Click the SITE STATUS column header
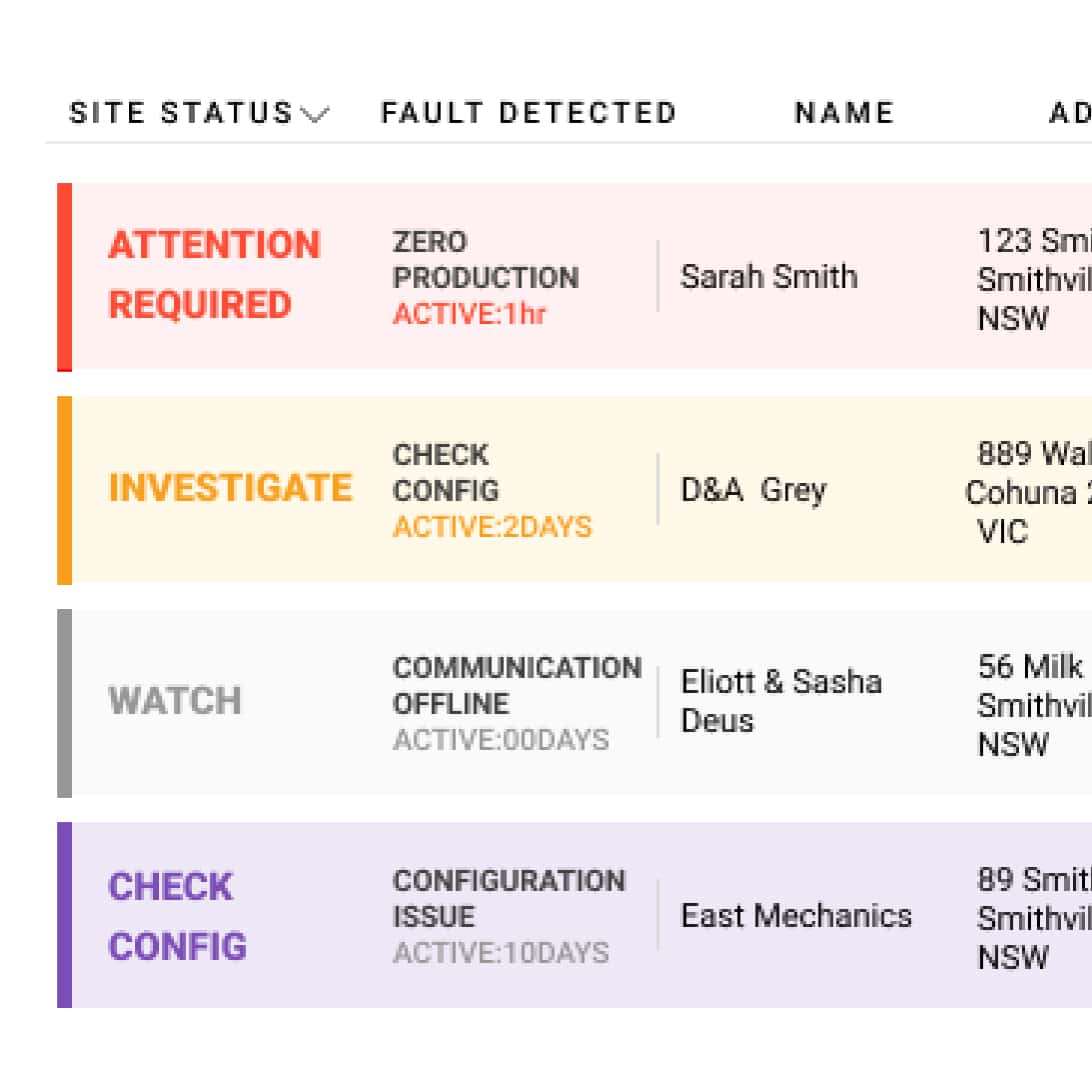Screen dimensions: 1092x1092 [181, 113]
